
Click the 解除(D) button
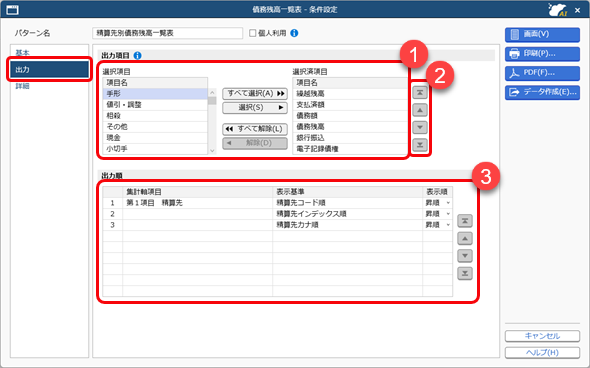click(x=255, y=143)
